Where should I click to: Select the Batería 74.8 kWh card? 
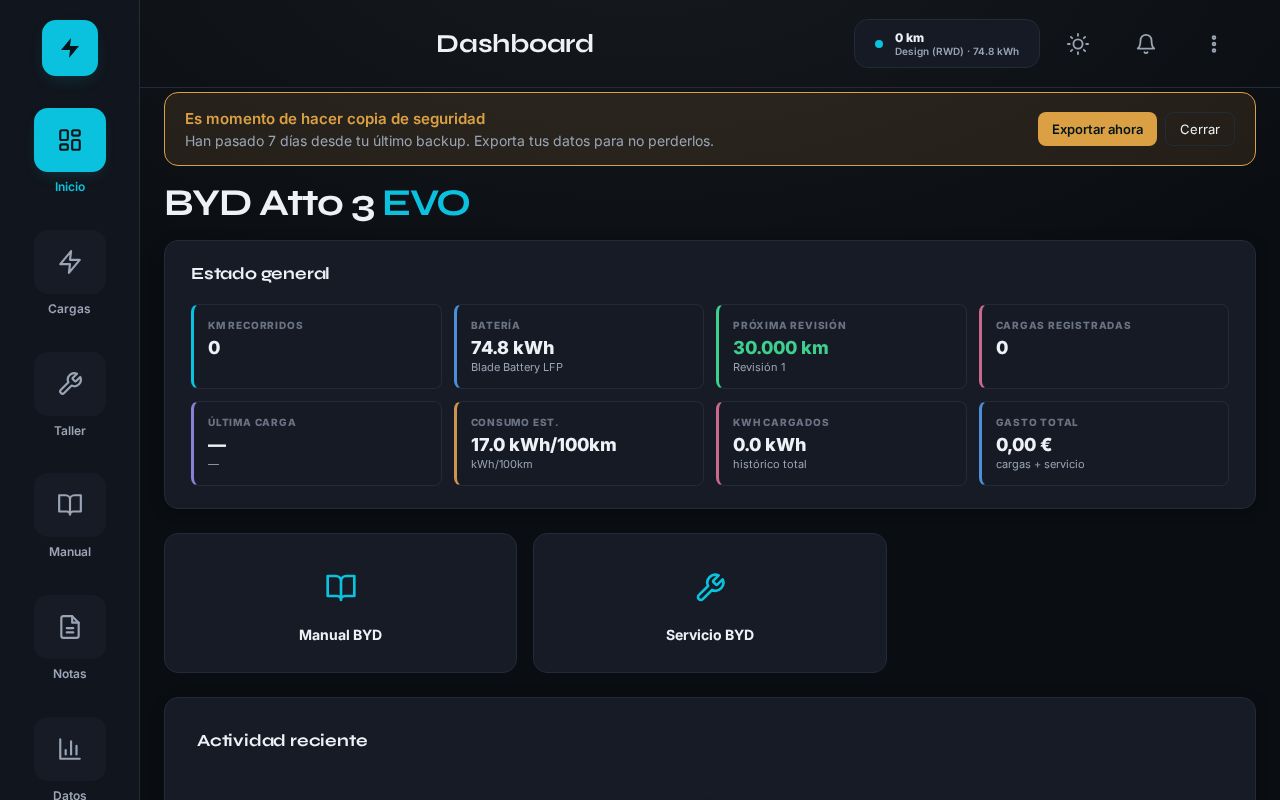coord(579,346)
